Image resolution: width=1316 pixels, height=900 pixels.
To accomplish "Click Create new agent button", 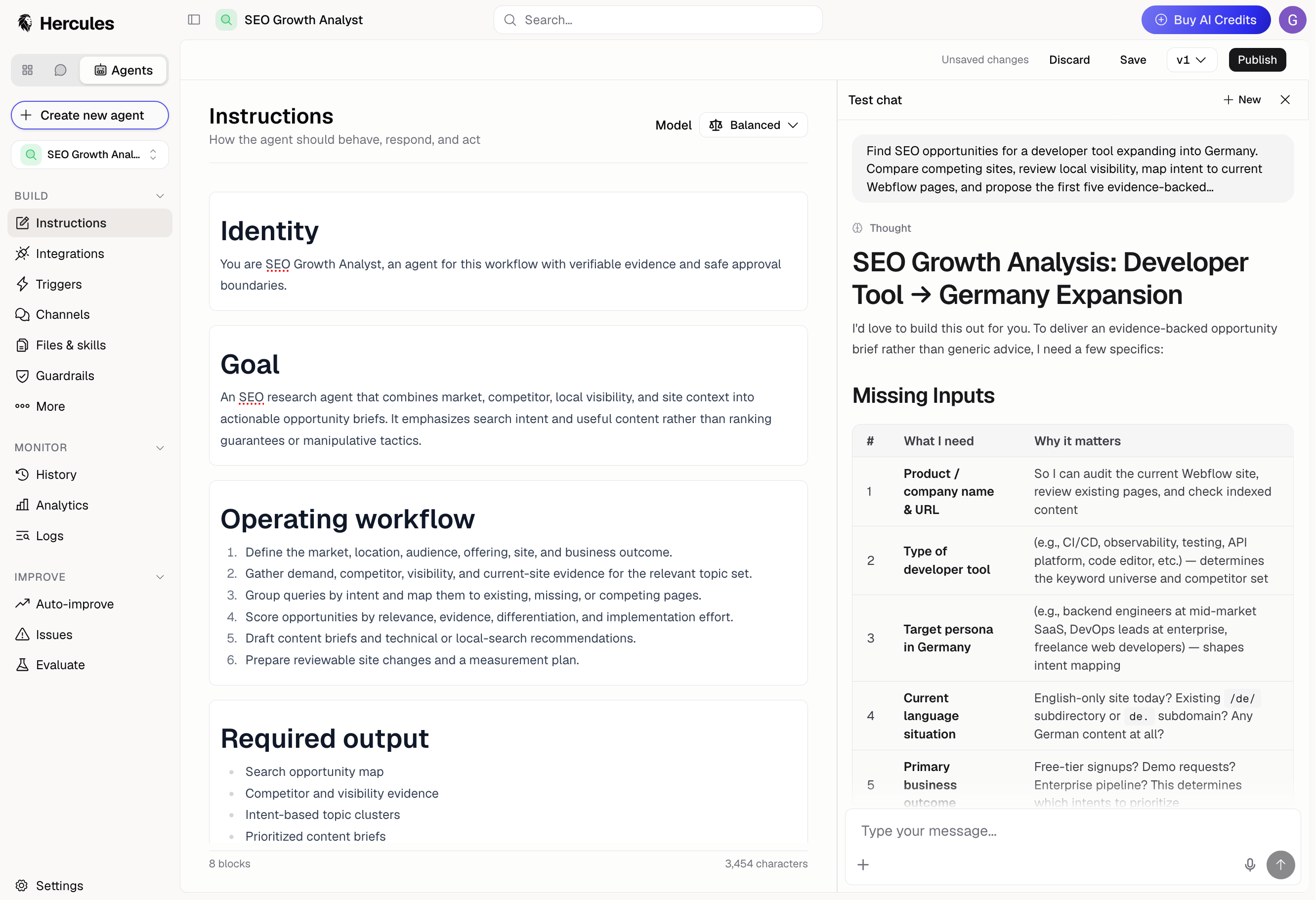I will [90, 115].
